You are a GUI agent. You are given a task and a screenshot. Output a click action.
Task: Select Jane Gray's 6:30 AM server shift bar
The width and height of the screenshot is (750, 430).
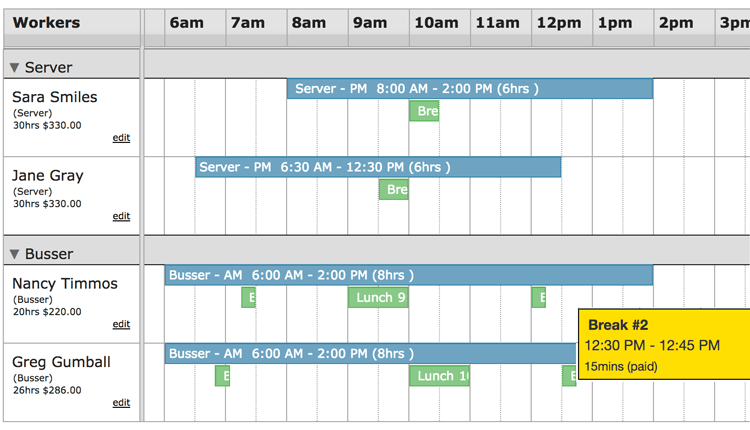point(378,167)
